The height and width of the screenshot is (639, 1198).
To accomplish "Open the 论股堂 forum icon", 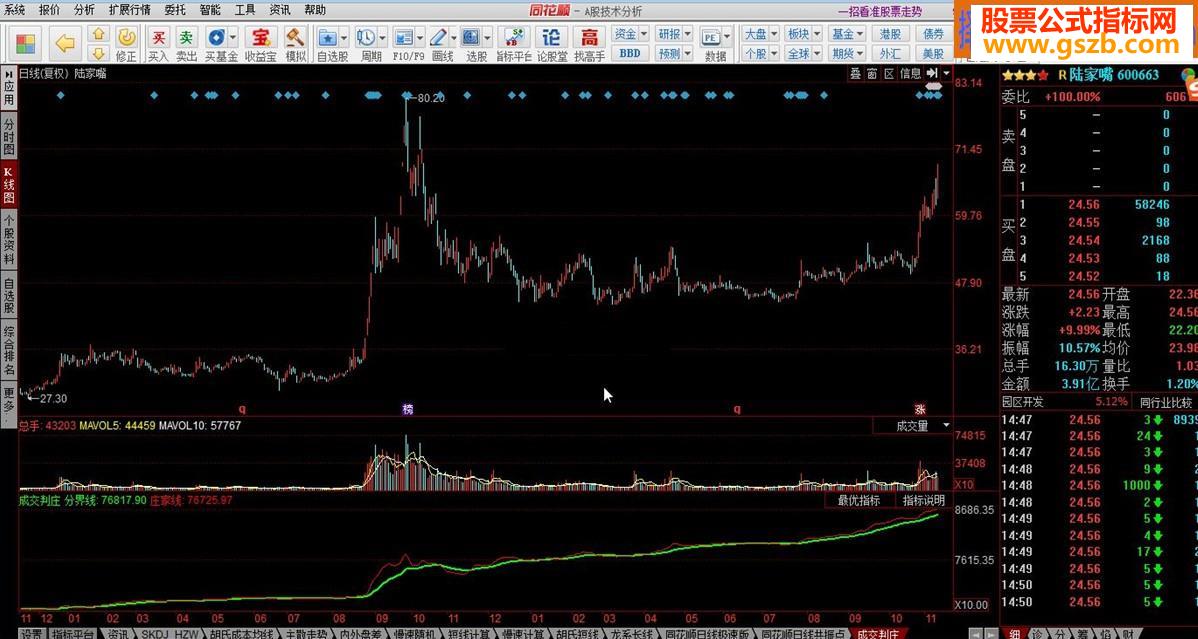I will pos(552,44).
